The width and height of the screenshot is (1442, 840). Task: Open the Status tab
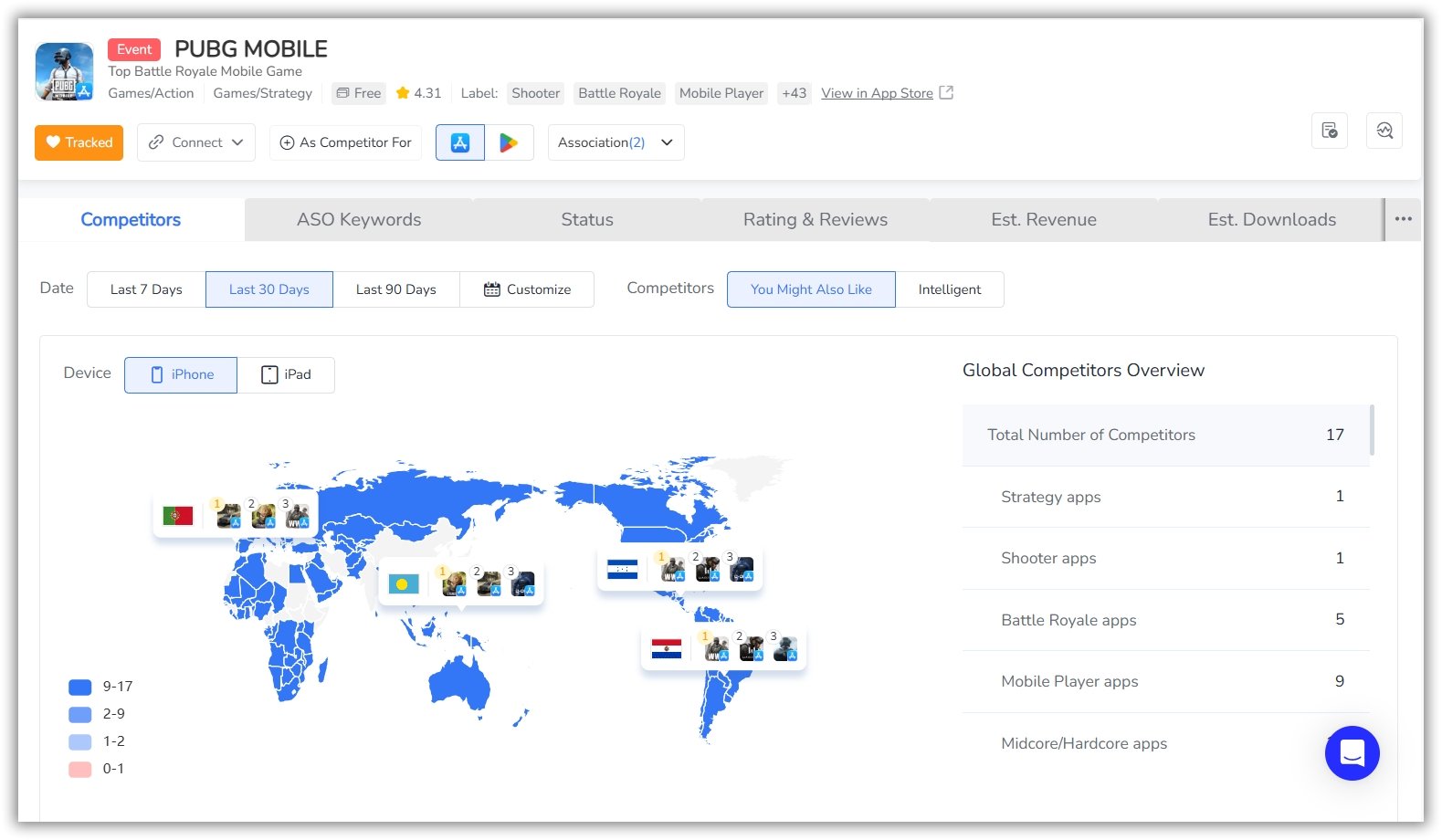[587, 220]
